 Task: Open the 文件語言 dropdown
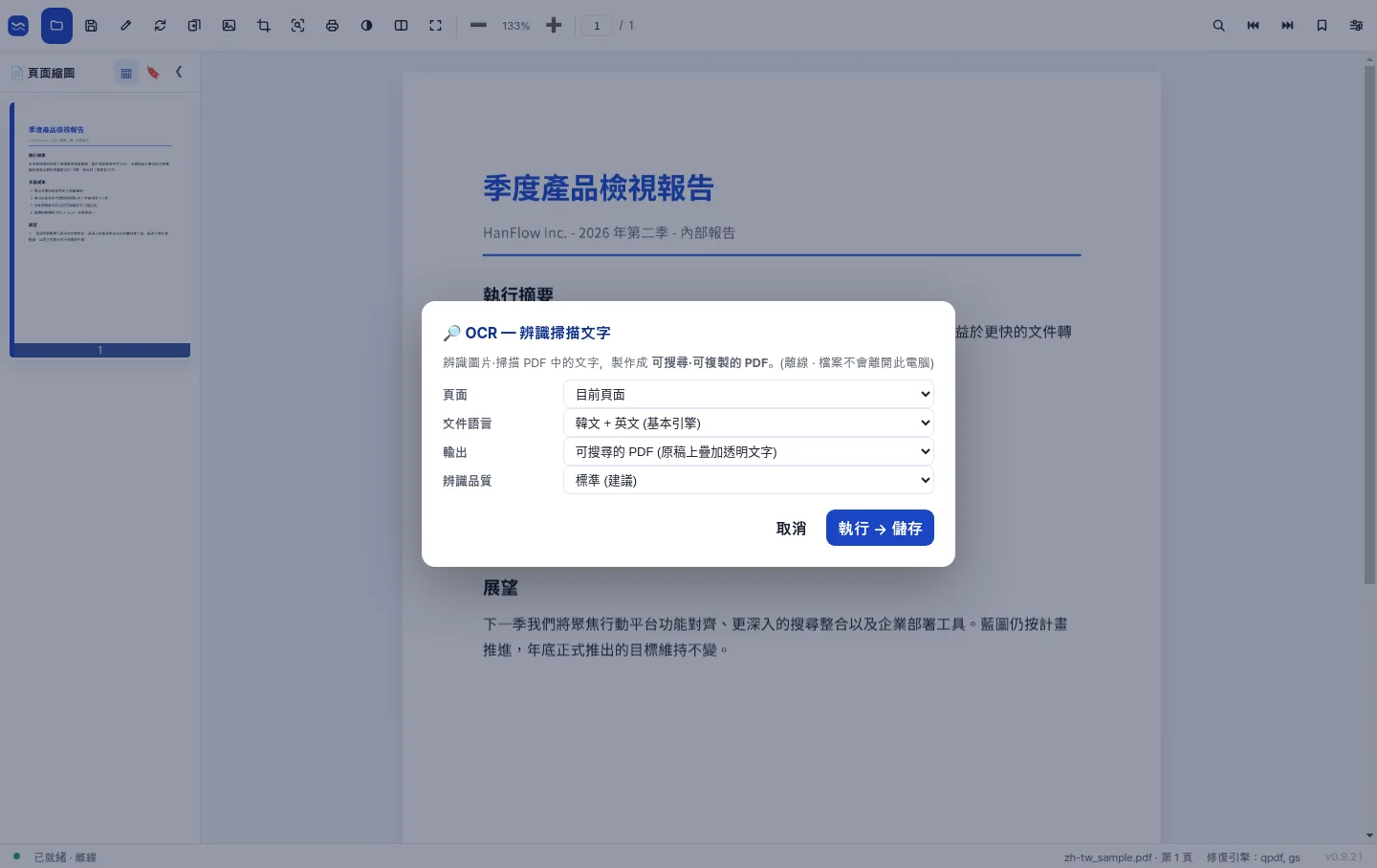pos(749,423)
